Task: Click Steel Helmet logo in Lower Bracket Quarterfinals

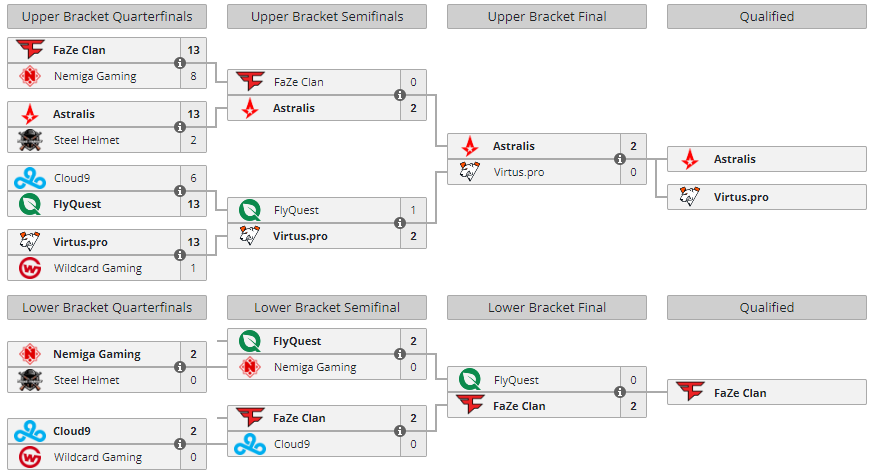Action: pos(30,380)
